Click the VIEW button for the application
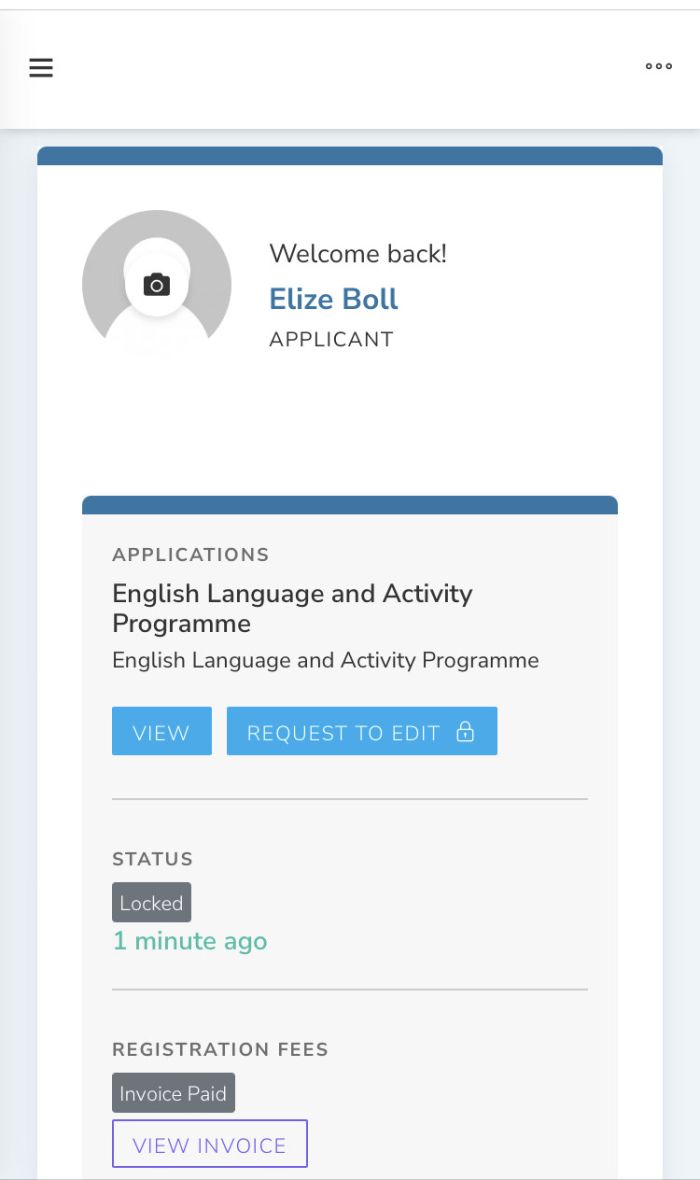 click(161, 731)
